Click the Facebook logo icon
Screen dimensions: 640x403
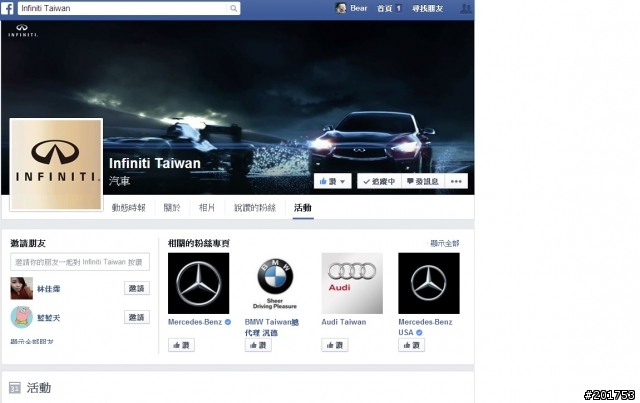coord(7,8)
